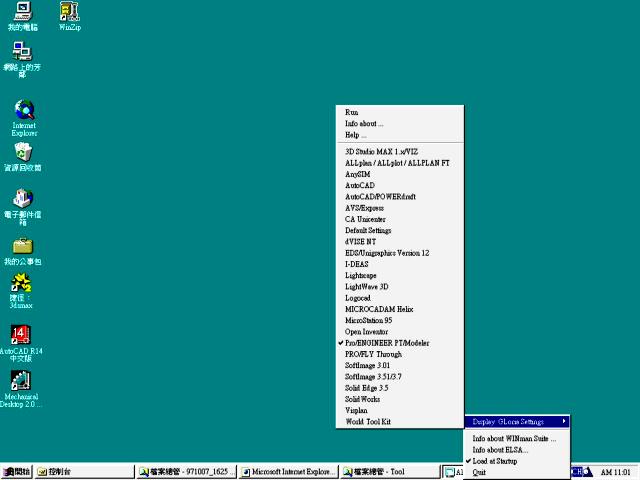The height and width of the screenshot is (480, 640).
Task: Switch to the Control Panel taskbar button
Action: tap(84, 472)
